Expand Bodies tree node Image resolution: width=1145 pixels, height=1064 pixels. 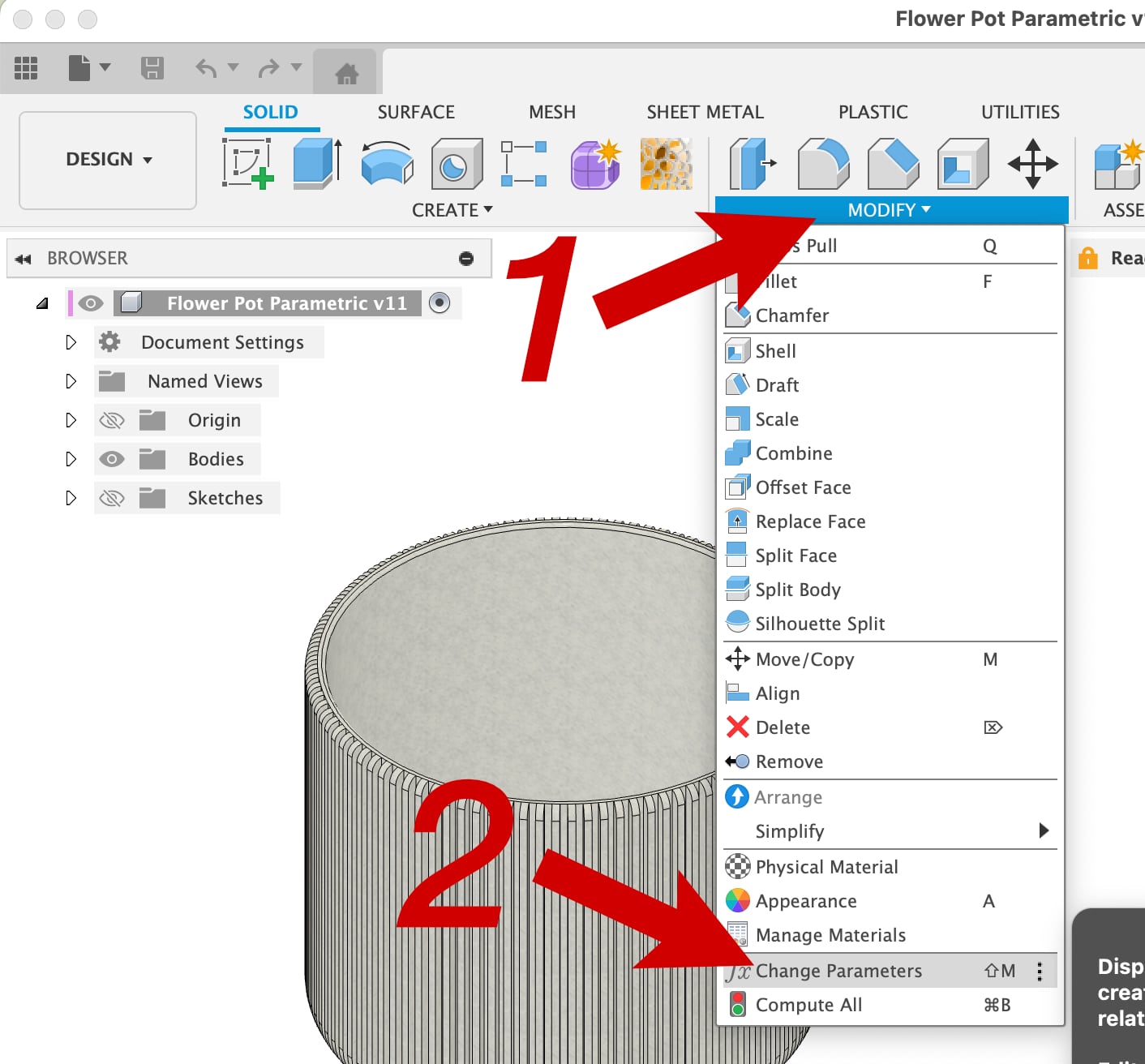click(x=71, y=459)
